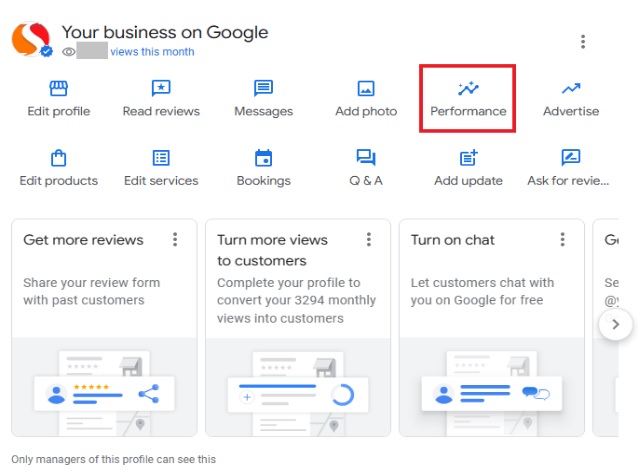Click the Add photo icon

pyautogui.click(x=366, y=88)
